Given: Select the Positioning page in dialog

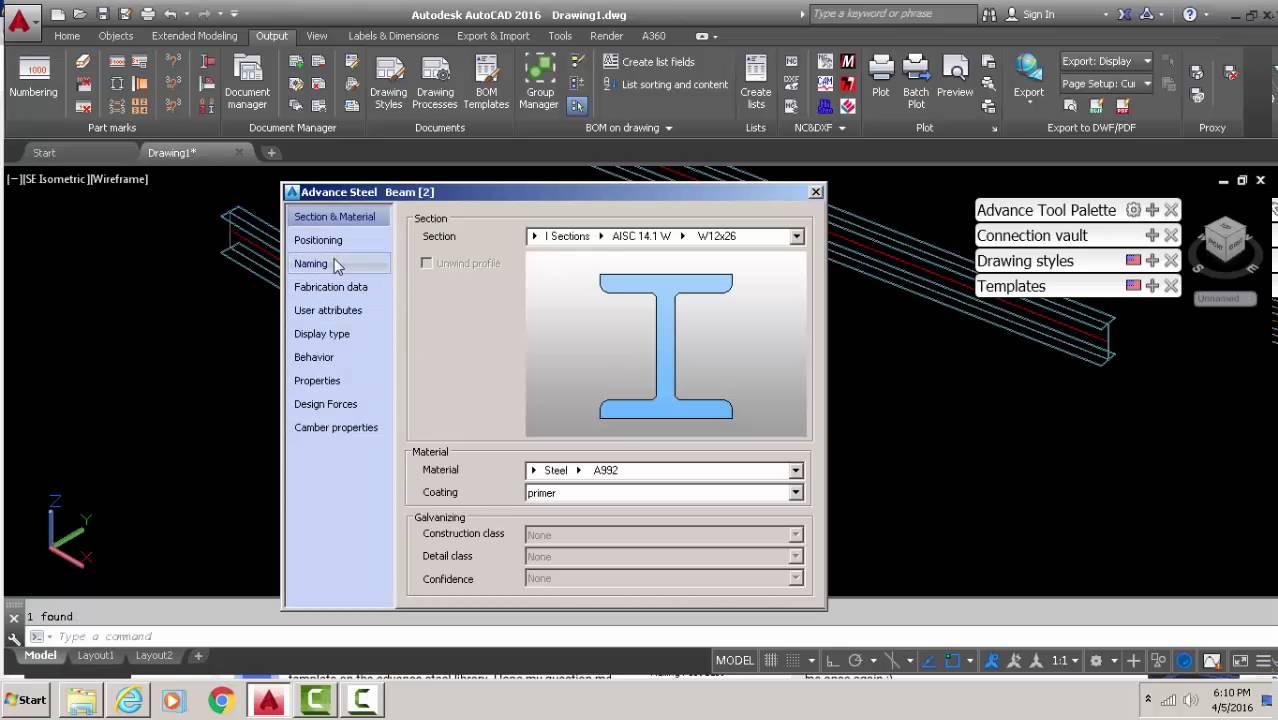Looking at the screenshot, I should click(x=338, y=240).
